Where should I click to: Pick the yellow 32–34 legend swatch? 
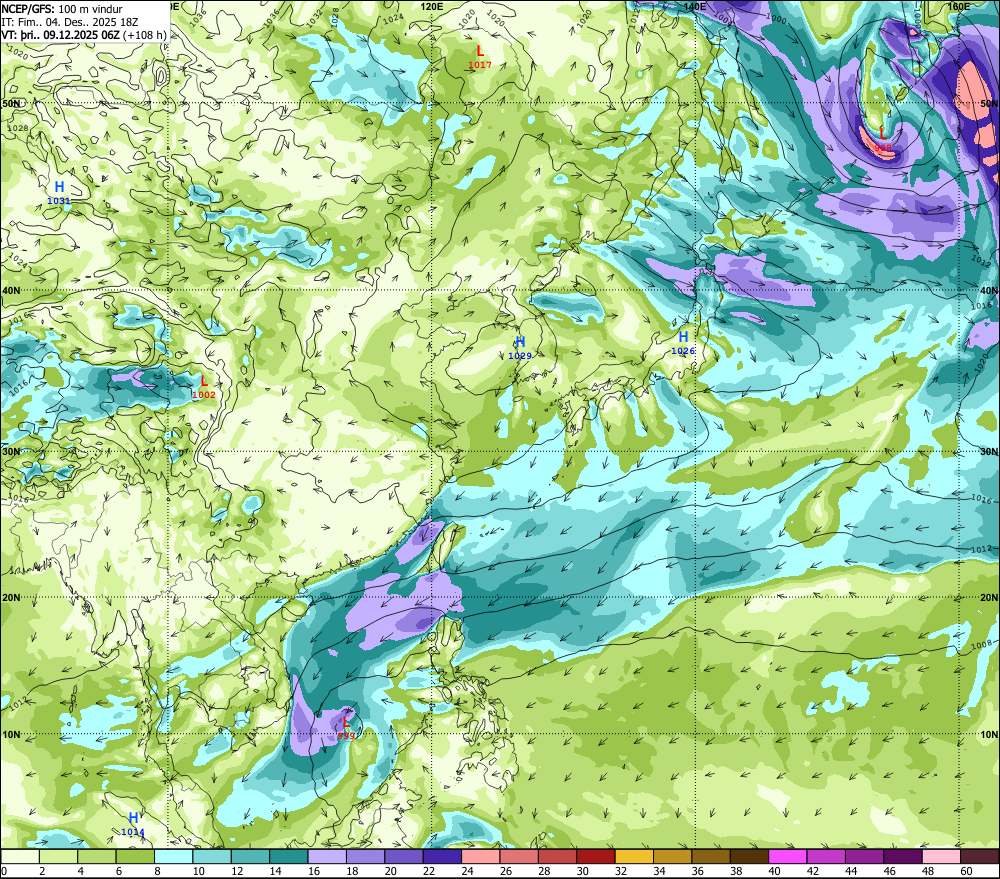pyautogui.click(x=634, y=856)
